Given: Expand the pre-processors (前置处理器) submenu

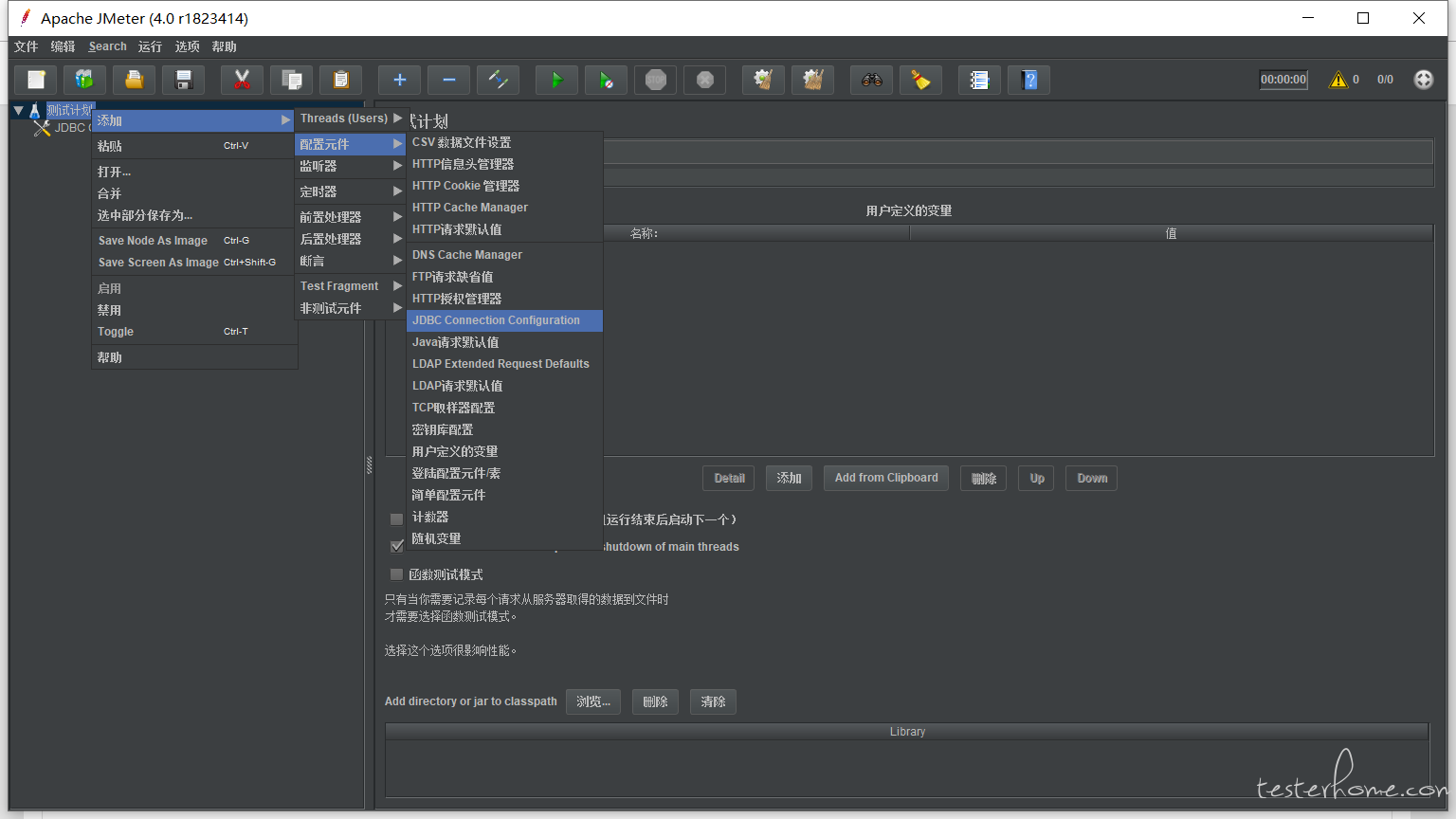Looking at the screenshot, I should (x=351, y=217).
